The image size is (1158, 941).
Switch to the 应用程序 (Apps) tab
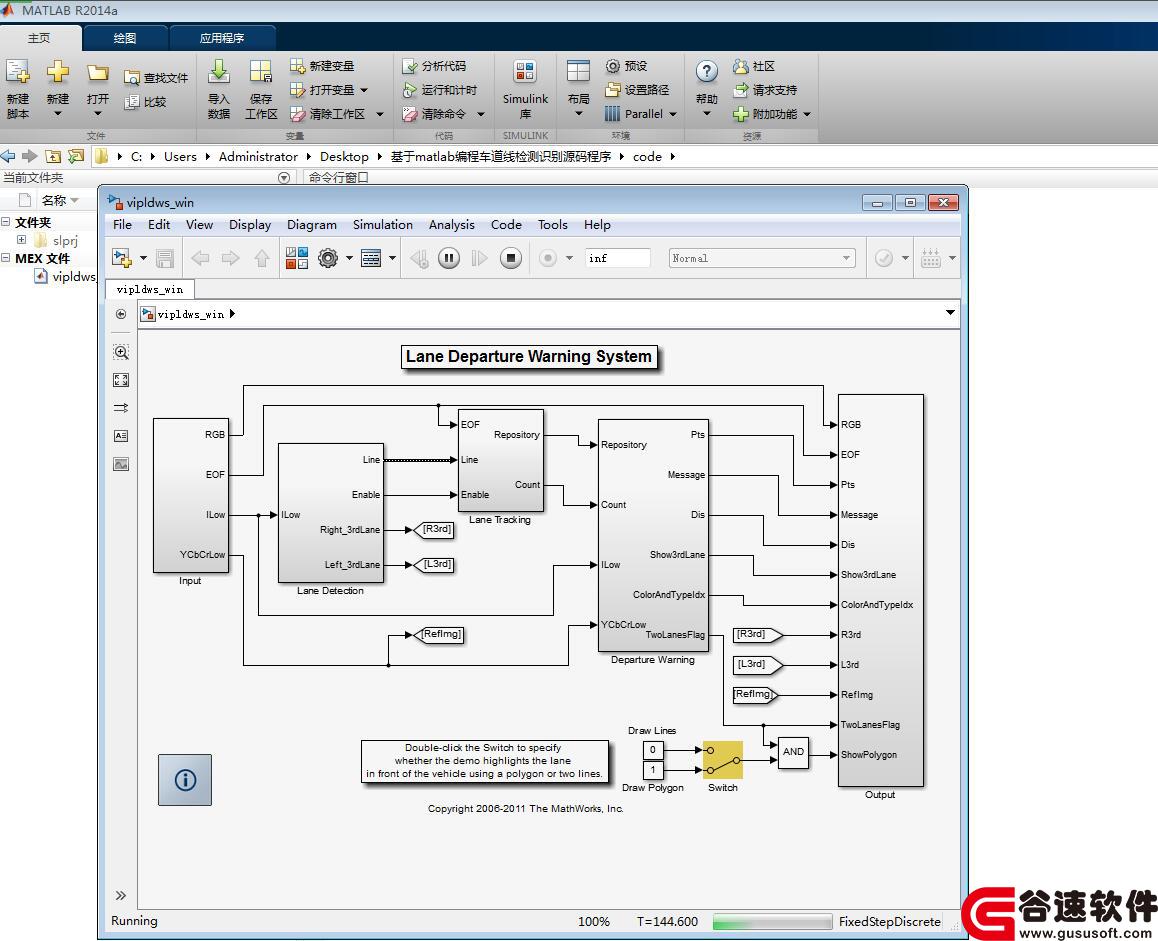(x=222, y=38)
